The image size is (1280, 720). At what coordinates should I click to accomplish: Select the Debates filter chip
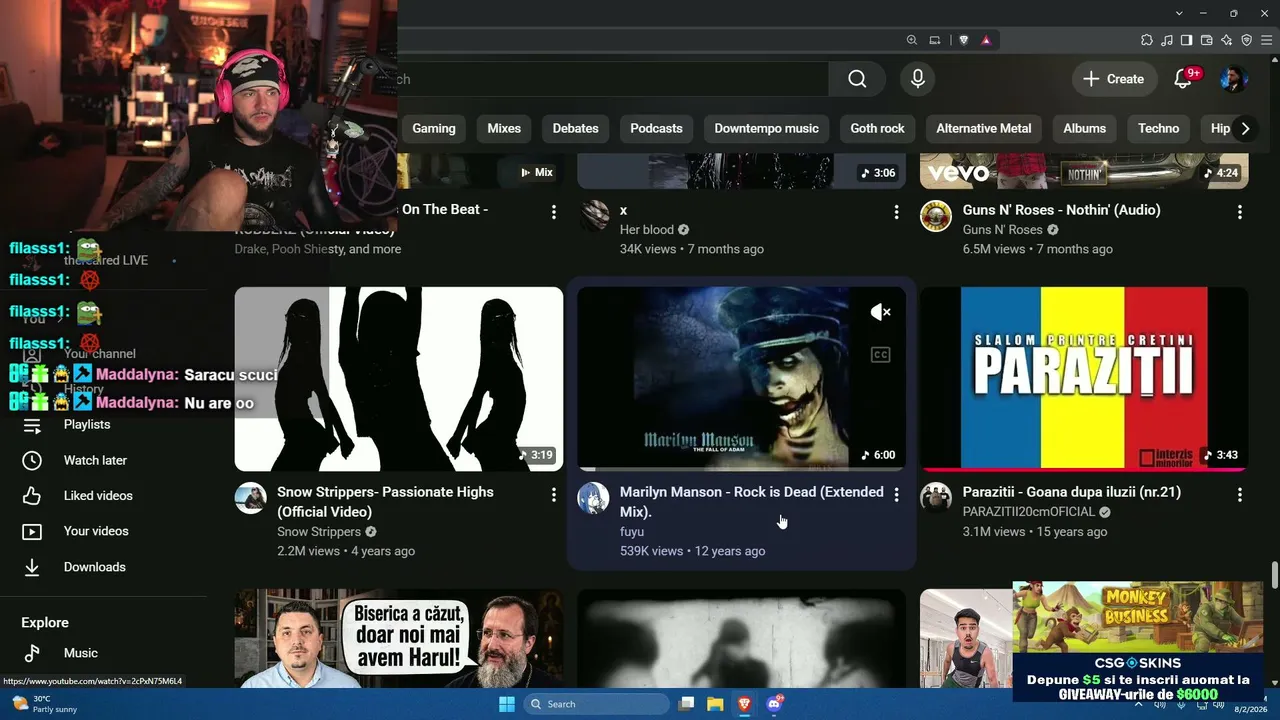coord(576,128)
